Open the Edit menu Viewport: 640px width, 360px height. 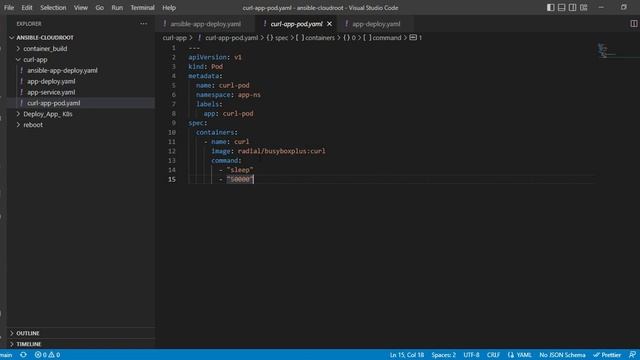(27, 7)
